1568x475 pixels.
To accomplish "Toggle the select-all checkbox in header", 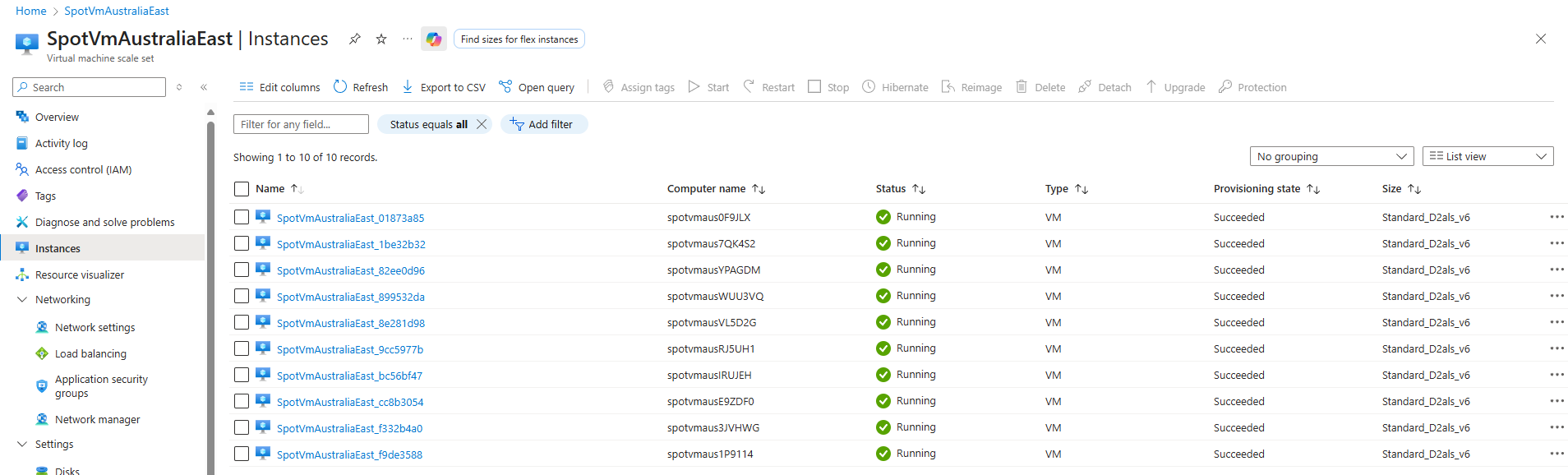I will [x=242, y=189].
